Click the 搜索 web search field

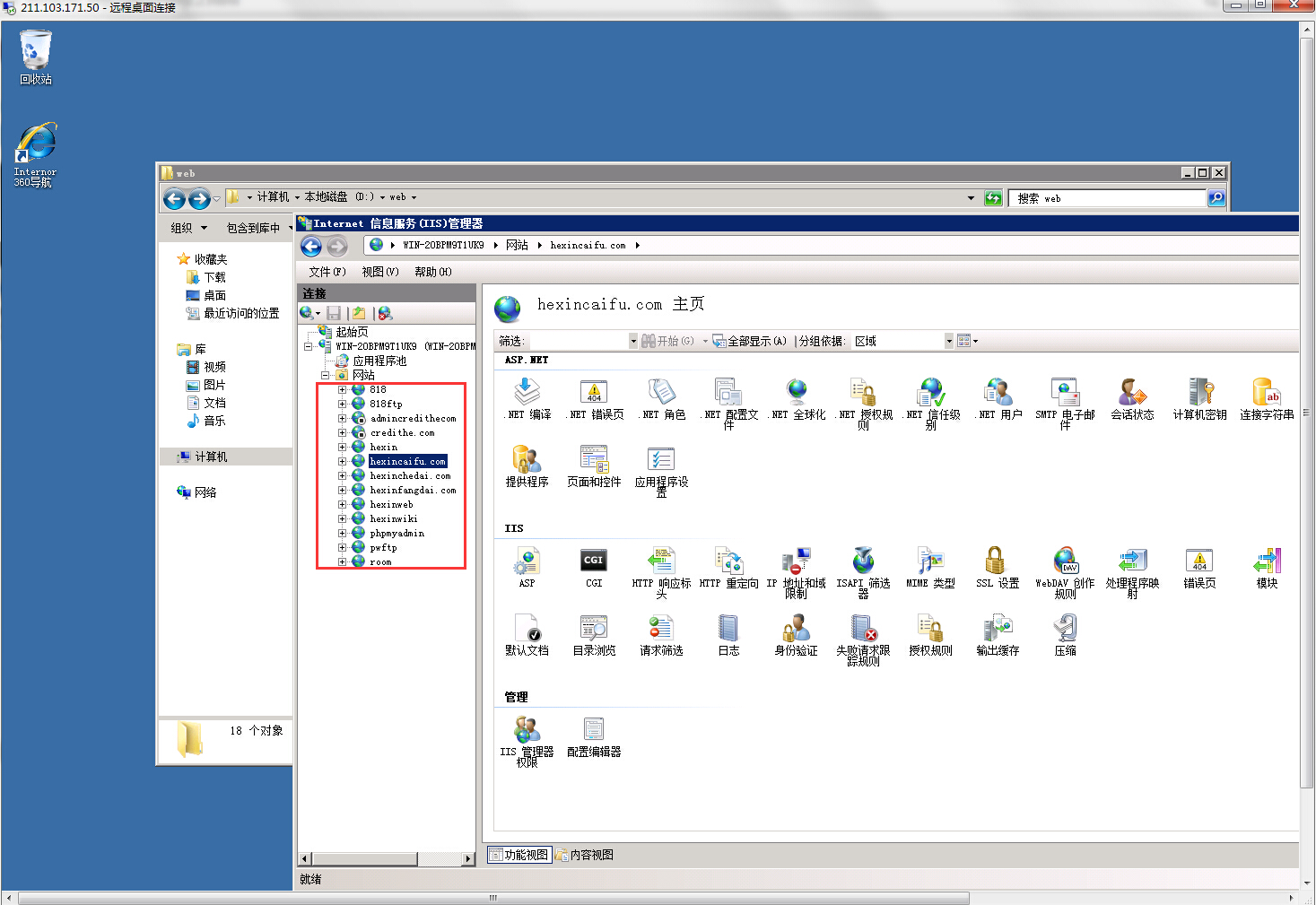tap(1107, 198)
